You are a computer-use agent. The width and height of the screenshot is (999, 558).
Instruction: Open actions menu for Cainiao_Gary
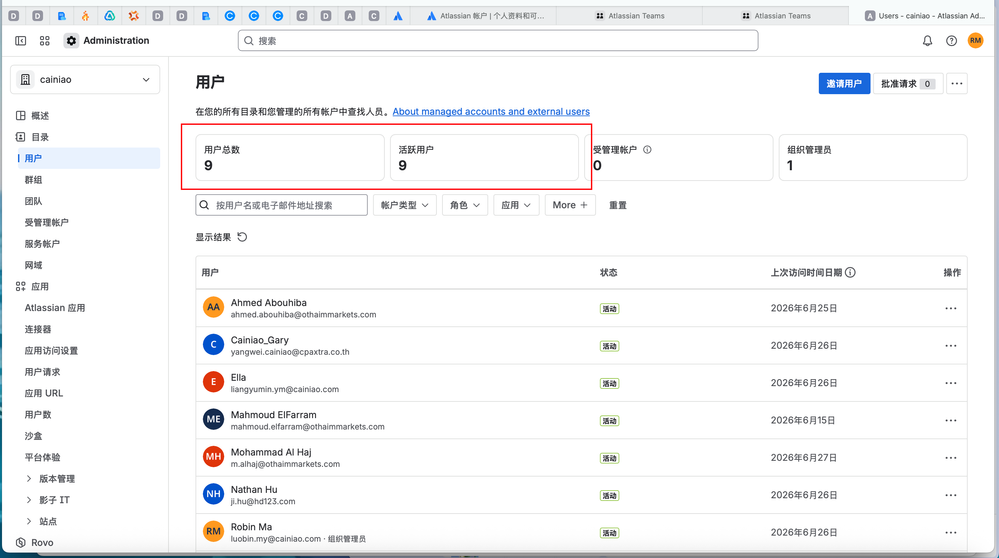[951, 346]
